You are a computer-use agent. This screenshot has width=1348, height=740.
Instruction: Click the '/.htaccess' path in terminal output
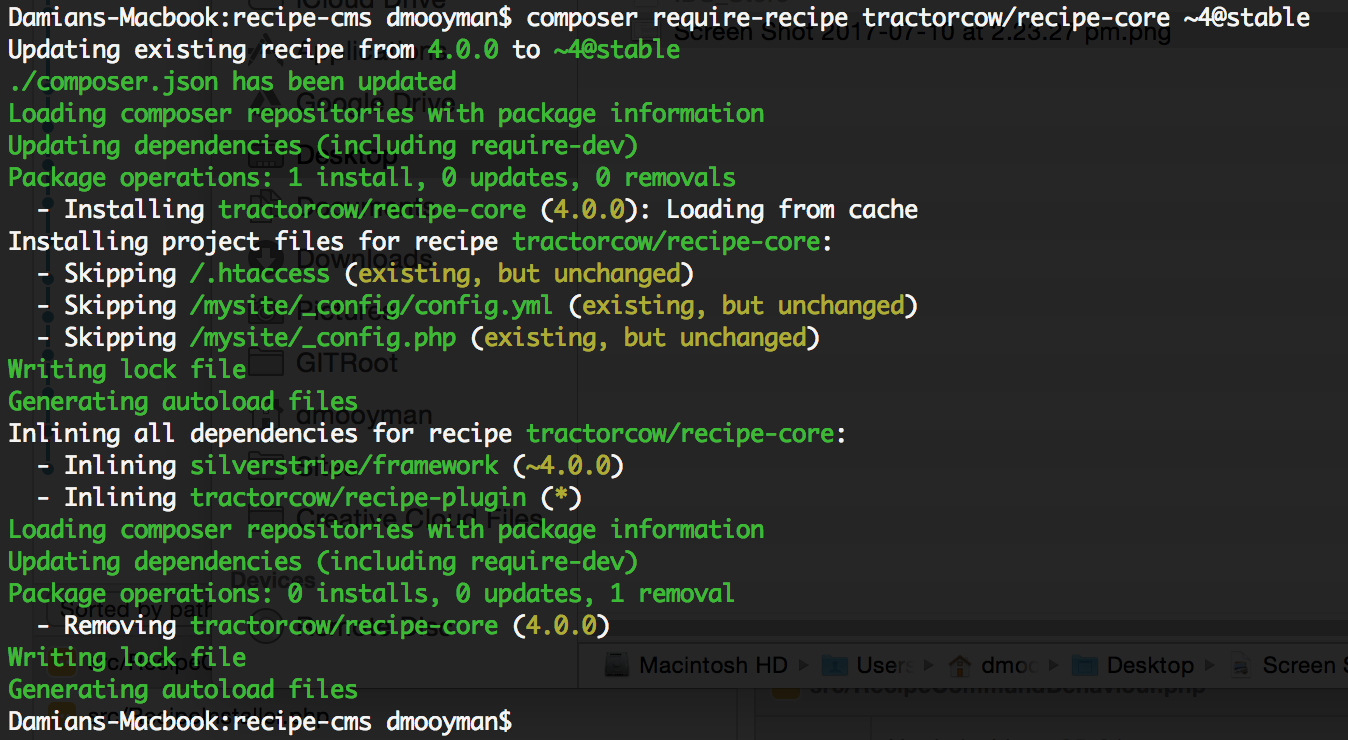pos(259,273)
